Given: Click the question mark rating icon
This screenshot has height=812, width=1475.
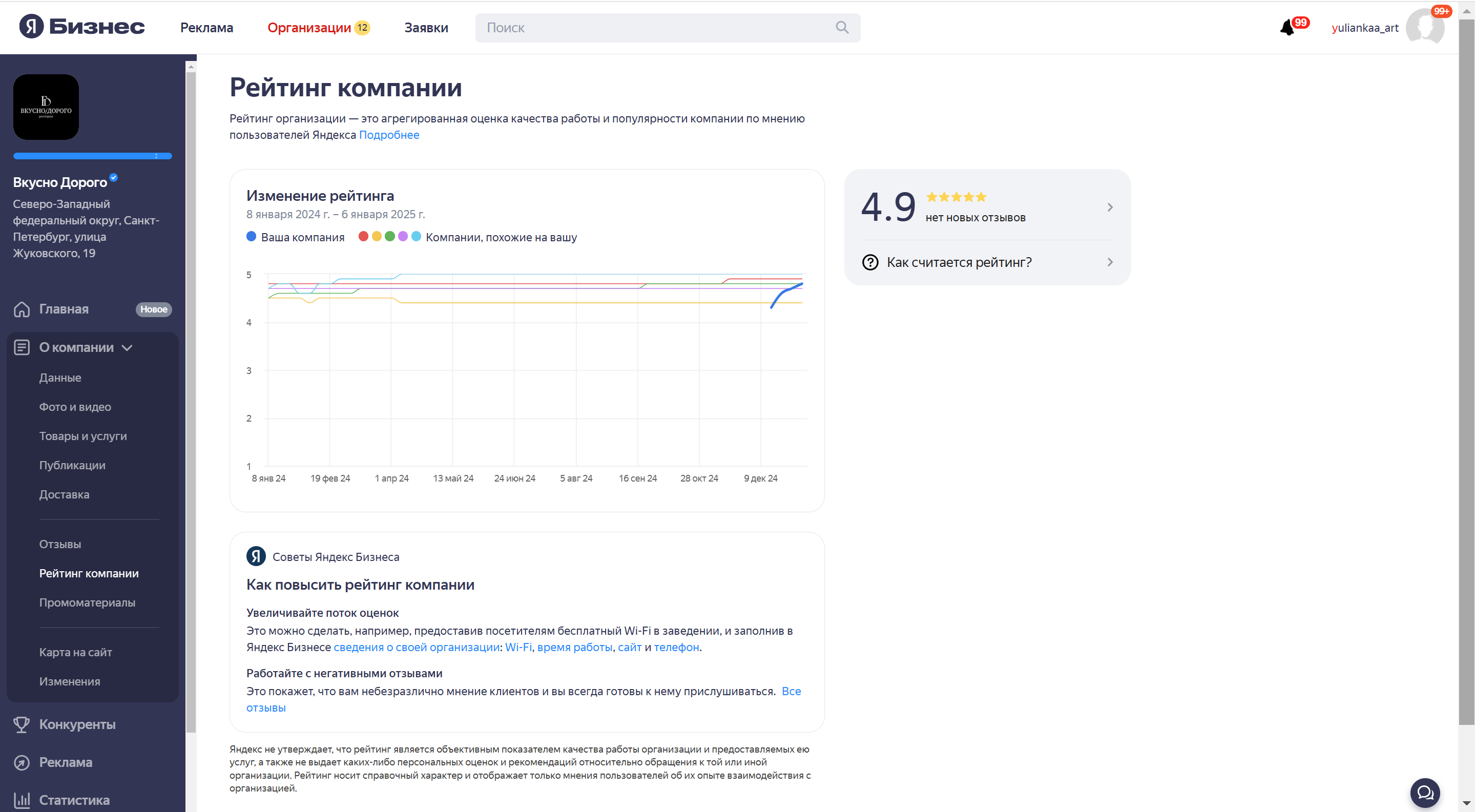Looking at the screenshot, I should click(x=870, y=262).
